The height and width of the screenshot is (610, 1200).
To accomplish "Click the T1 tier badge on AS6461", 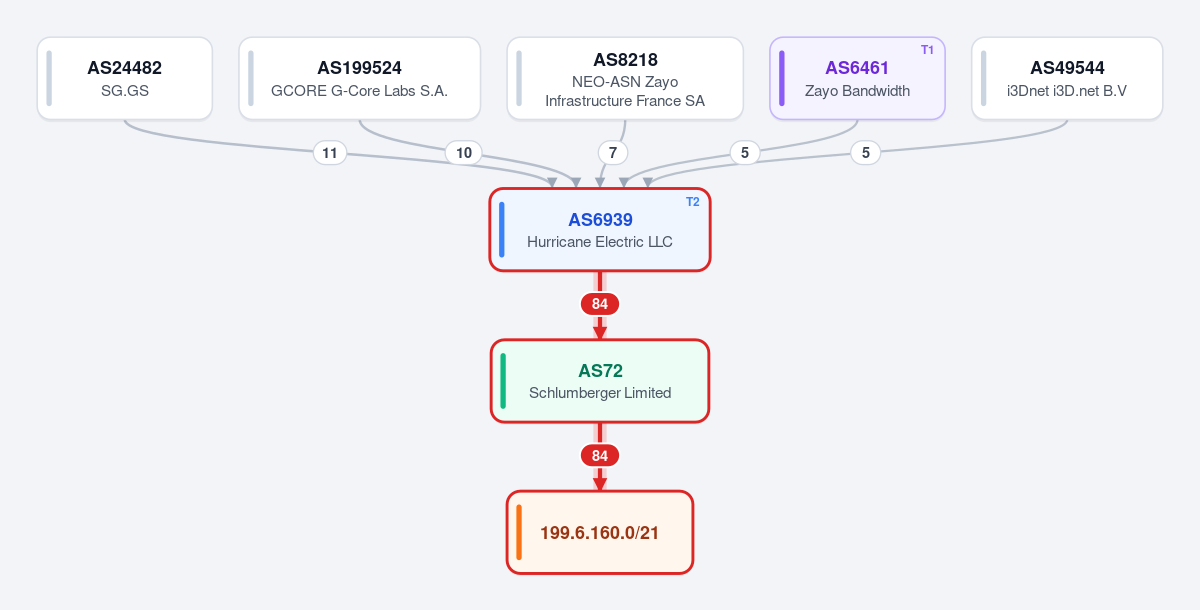I will 927,50.
